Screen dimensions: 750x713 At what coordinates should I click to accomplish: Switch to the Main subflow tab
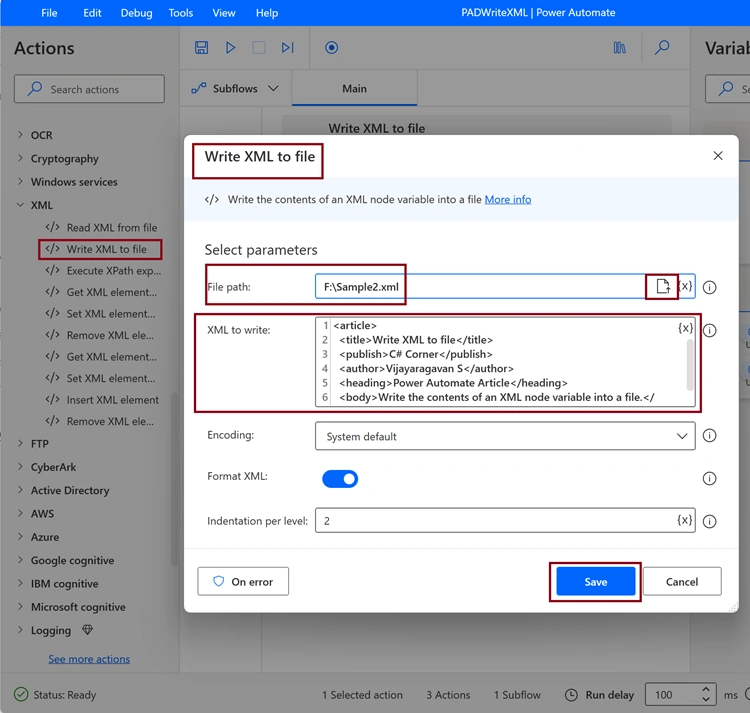pyautogui.click(x=354, y=88)
